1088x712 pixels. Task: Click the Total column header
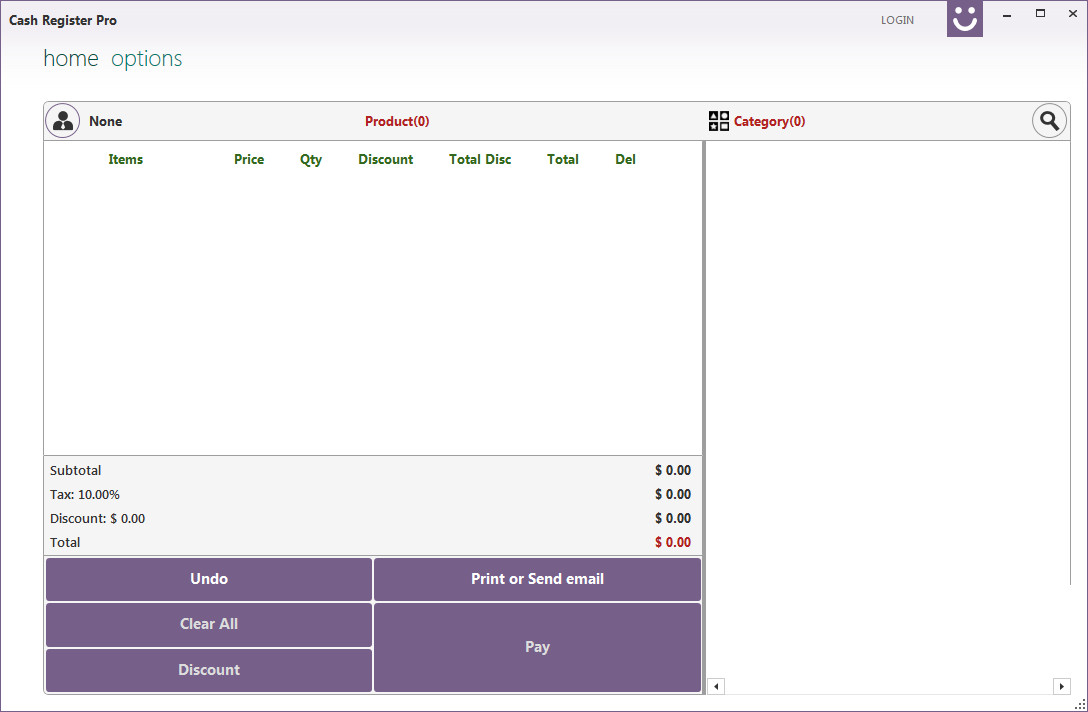tap(562, 159)
